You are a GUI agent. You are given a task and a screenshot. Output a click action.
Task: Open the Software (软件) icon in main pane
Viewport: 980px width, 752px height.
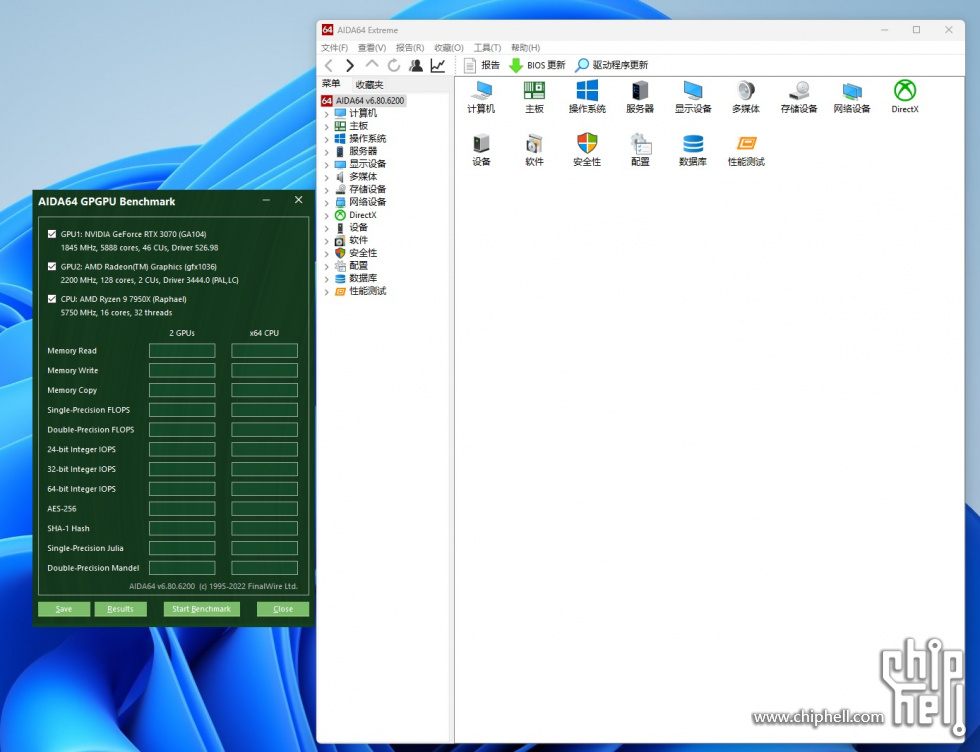534,150
